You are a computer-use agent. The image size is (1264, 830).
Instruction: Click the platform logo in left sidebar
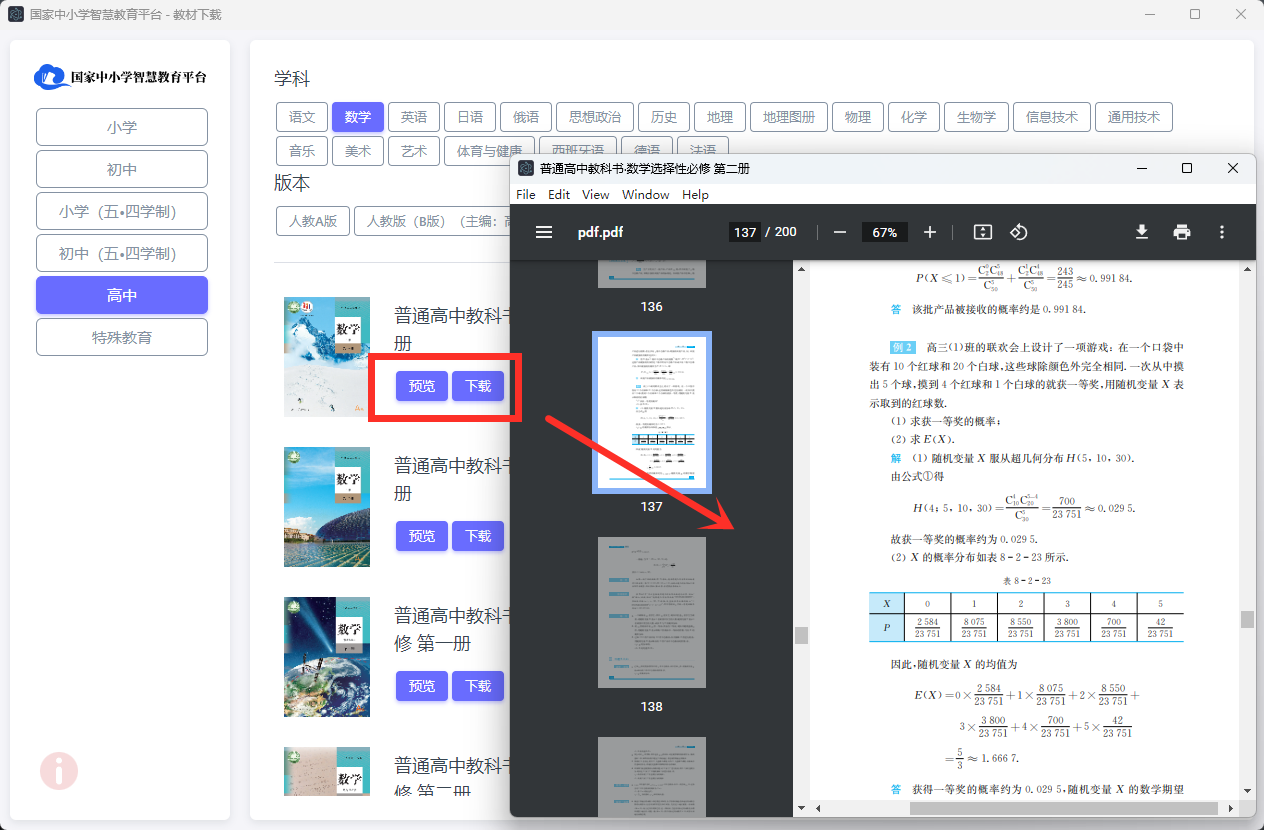click(120, 77)
